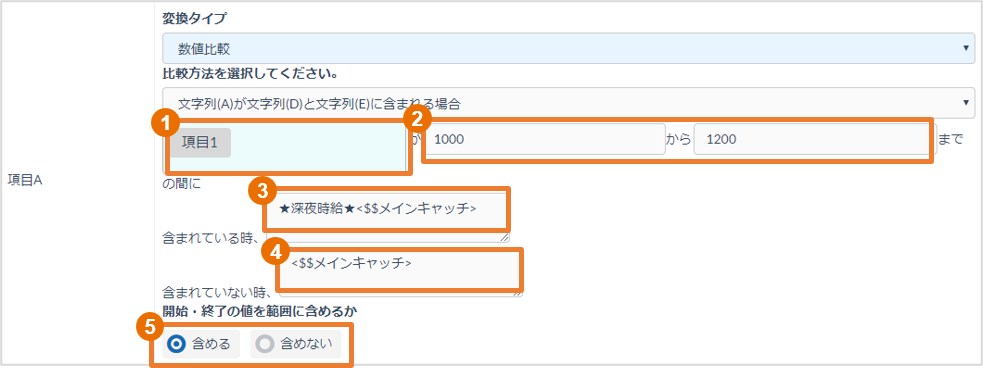Screen dimensions: 983x368
Task: Click the resize handle of the lower <$$メインキャッチ> textarea
Action: [x=518, y=291]
